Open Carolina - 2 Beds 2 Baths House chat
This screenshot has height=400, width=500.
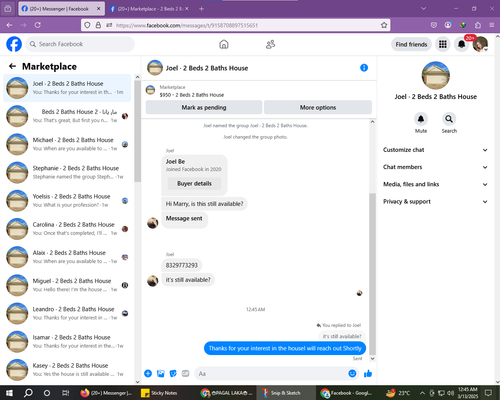[x=67, y=229]
